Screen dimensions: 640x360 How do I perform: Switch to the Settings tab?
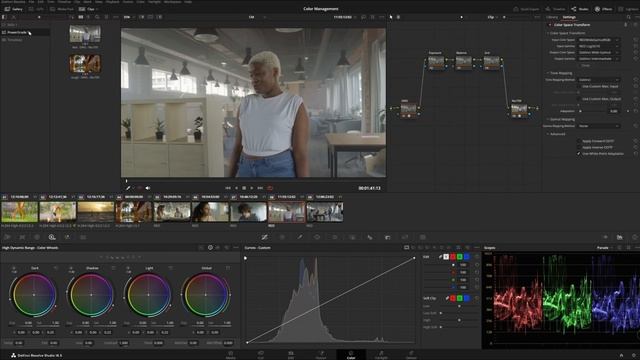(x=569, y=17)
